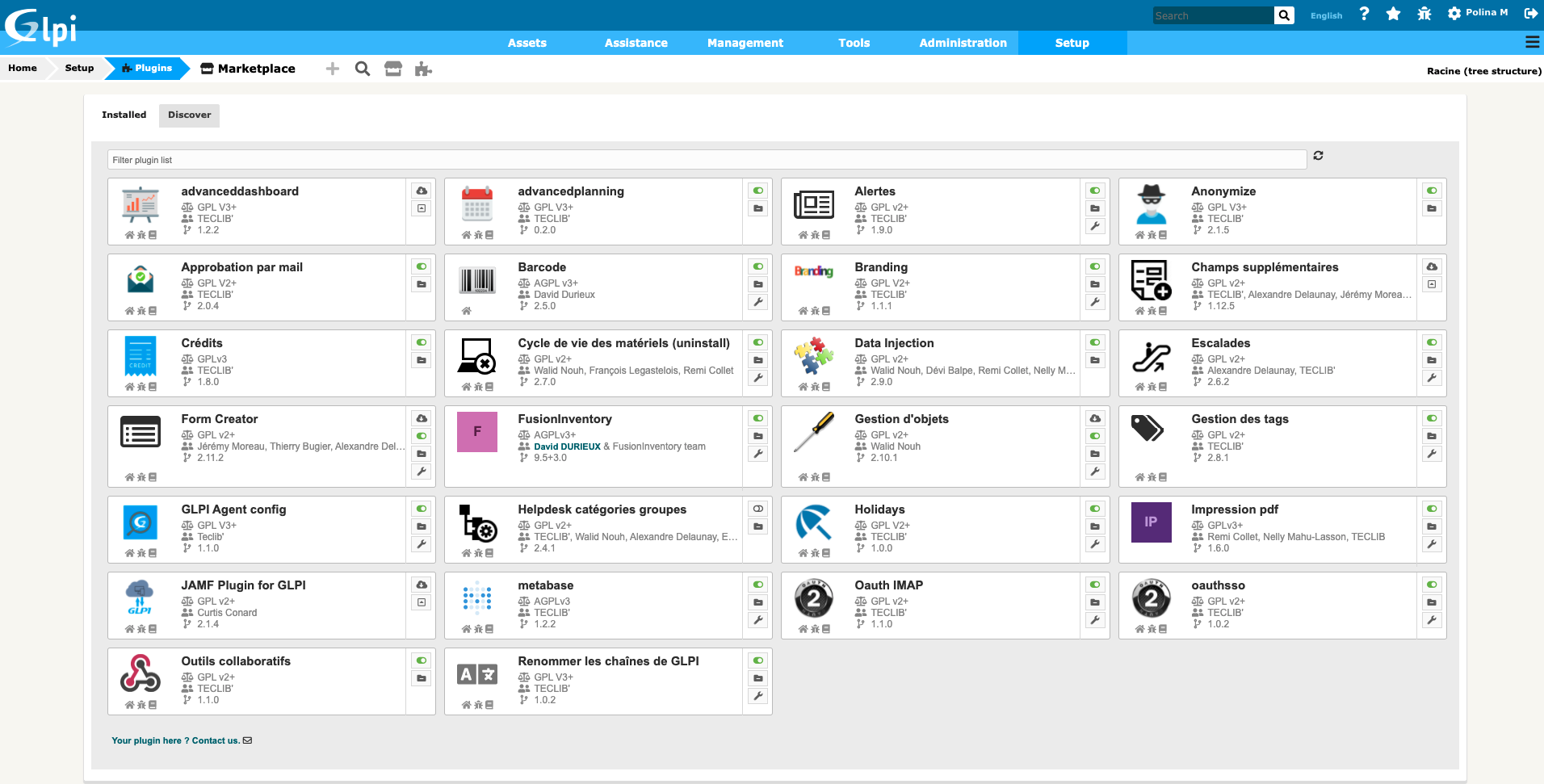Screen dimensions: 1544x784
Task: Click the folder icon on advancedplanning card
Action: click(758, 208)
